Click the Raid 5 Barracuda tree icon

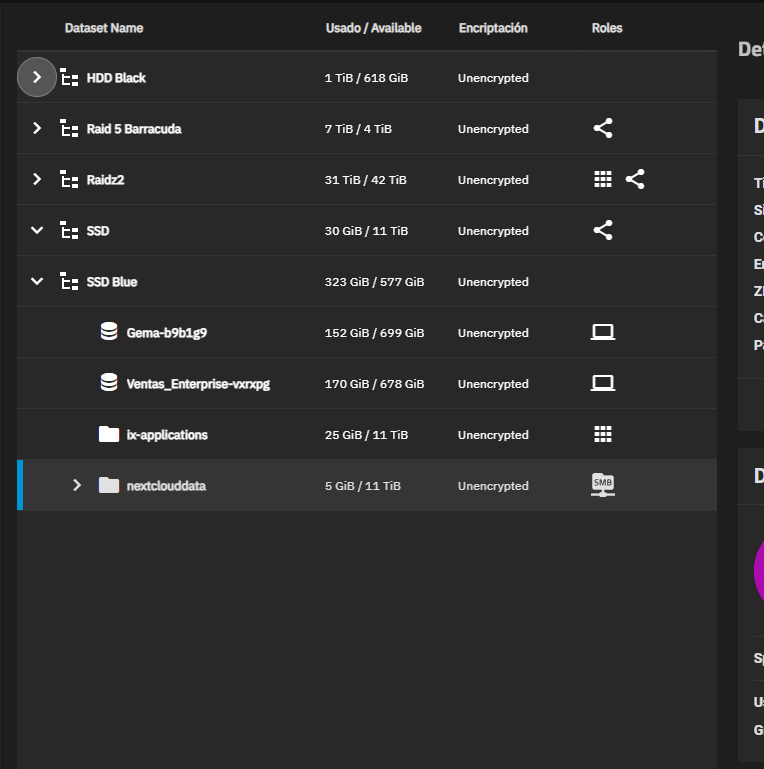coord(69,128)
